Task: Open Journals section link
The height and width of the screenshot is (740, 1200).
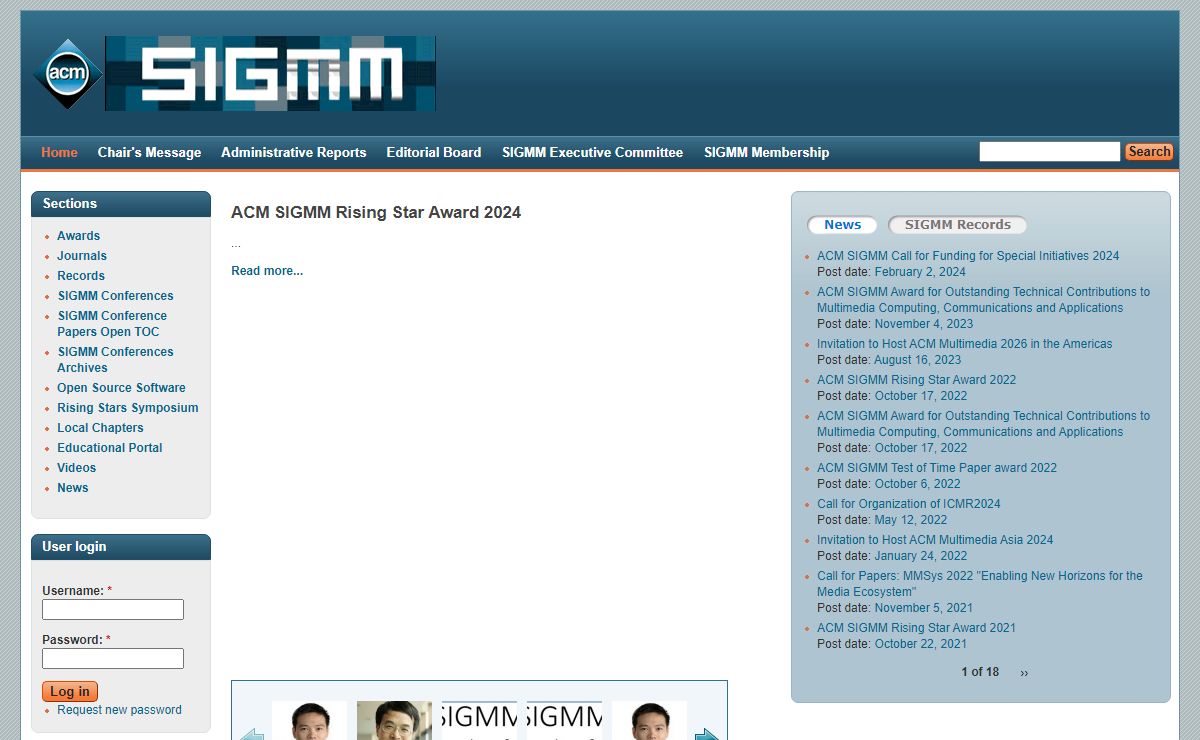Action: click(x=82, y=256)
